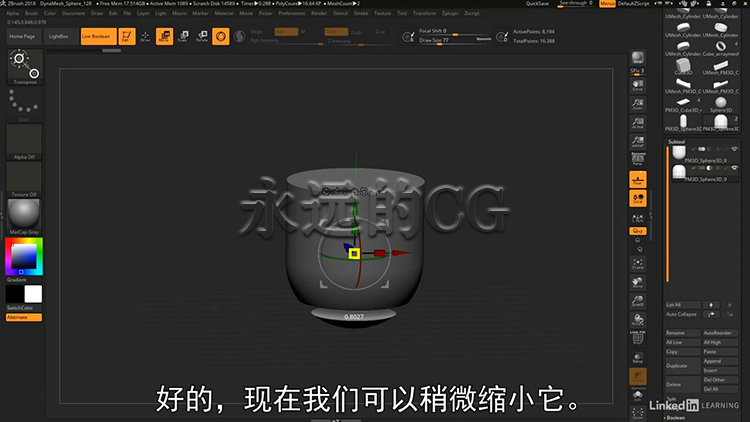
Task: Open the Zplugin menu
Action: [450, 13]
